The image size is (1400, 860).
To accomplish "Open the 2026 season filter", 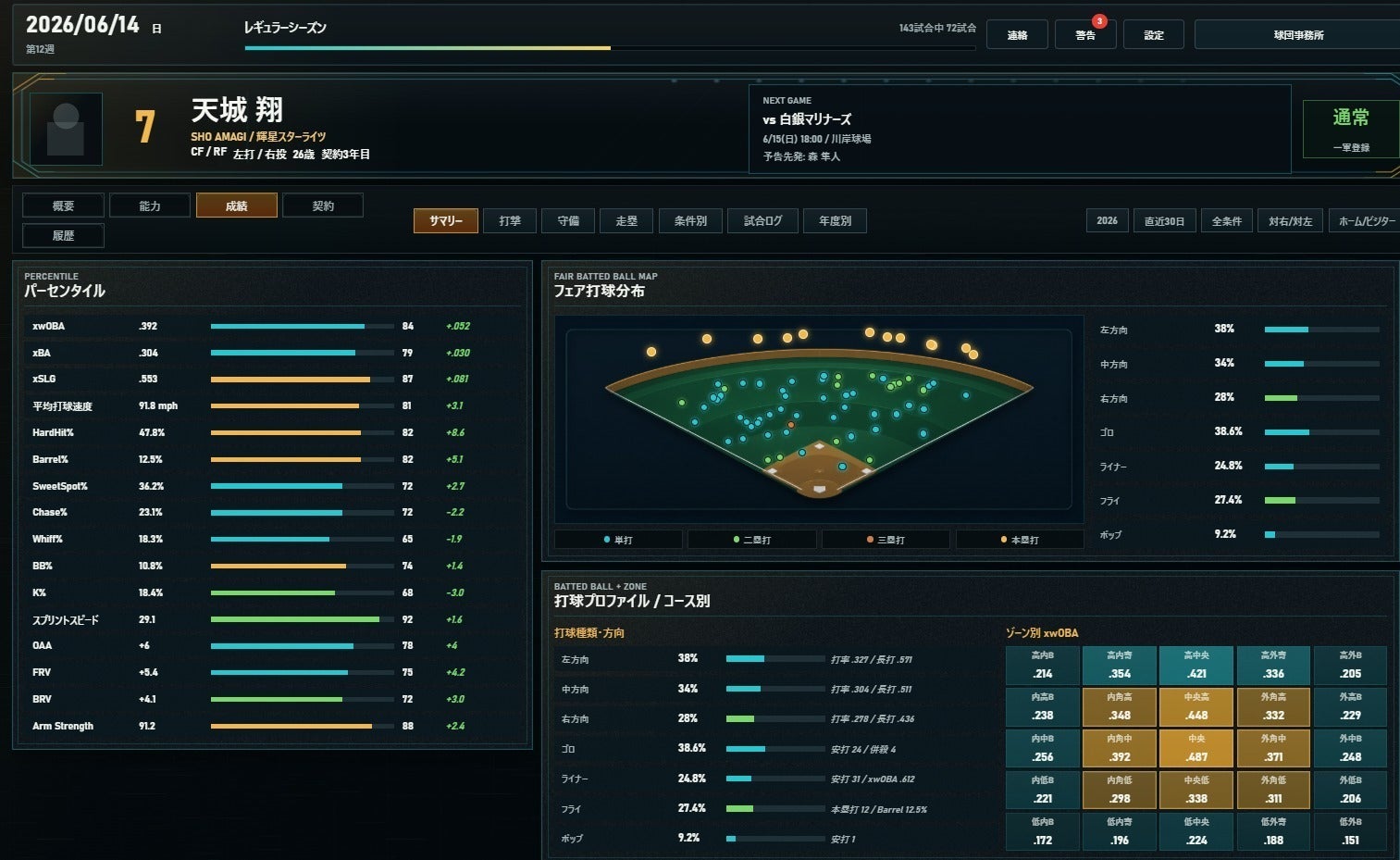I will 1107,220.
